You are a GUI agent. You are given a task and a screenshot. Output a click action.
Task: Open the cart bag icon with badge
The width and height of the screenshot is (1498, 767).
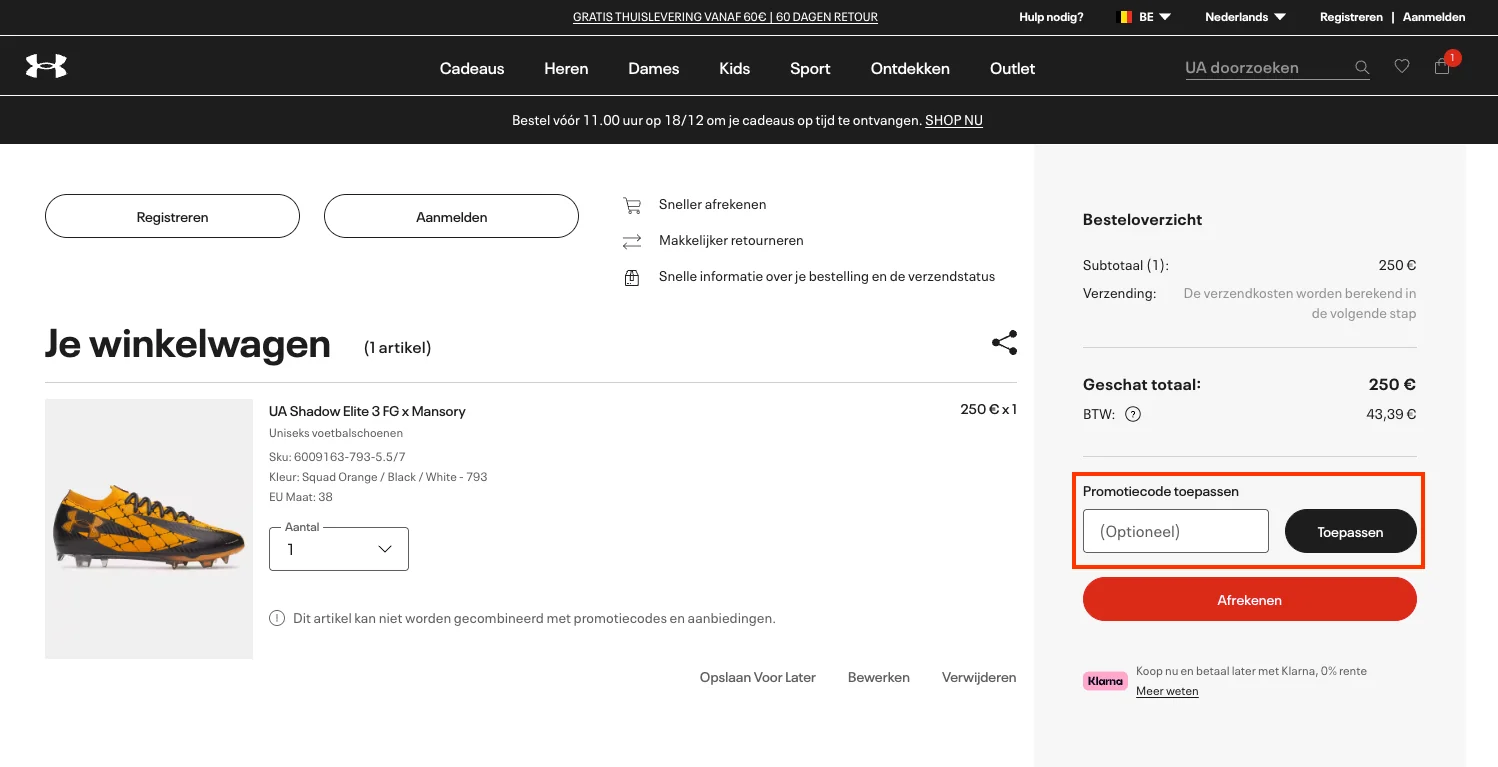click(1443, 66)
